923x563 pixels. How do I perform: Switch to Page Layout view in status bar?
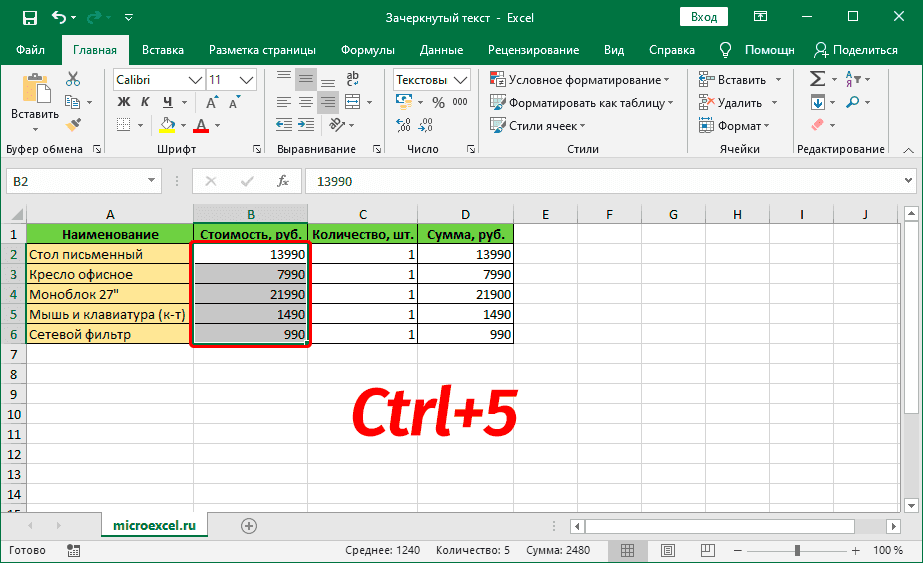click(660, 551)
